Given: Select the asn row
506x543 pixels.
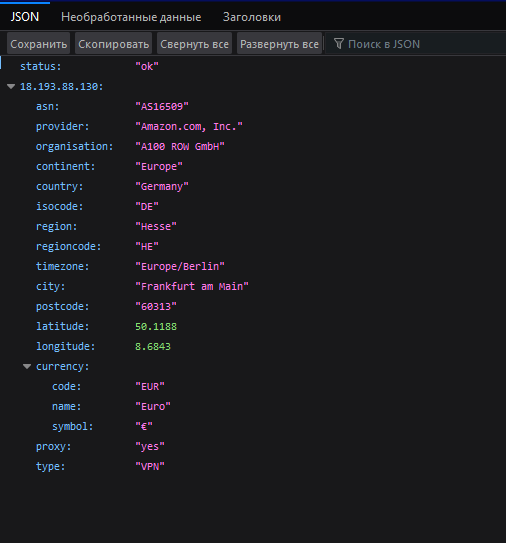Looking at the screenshot, I should click(253, 107).
